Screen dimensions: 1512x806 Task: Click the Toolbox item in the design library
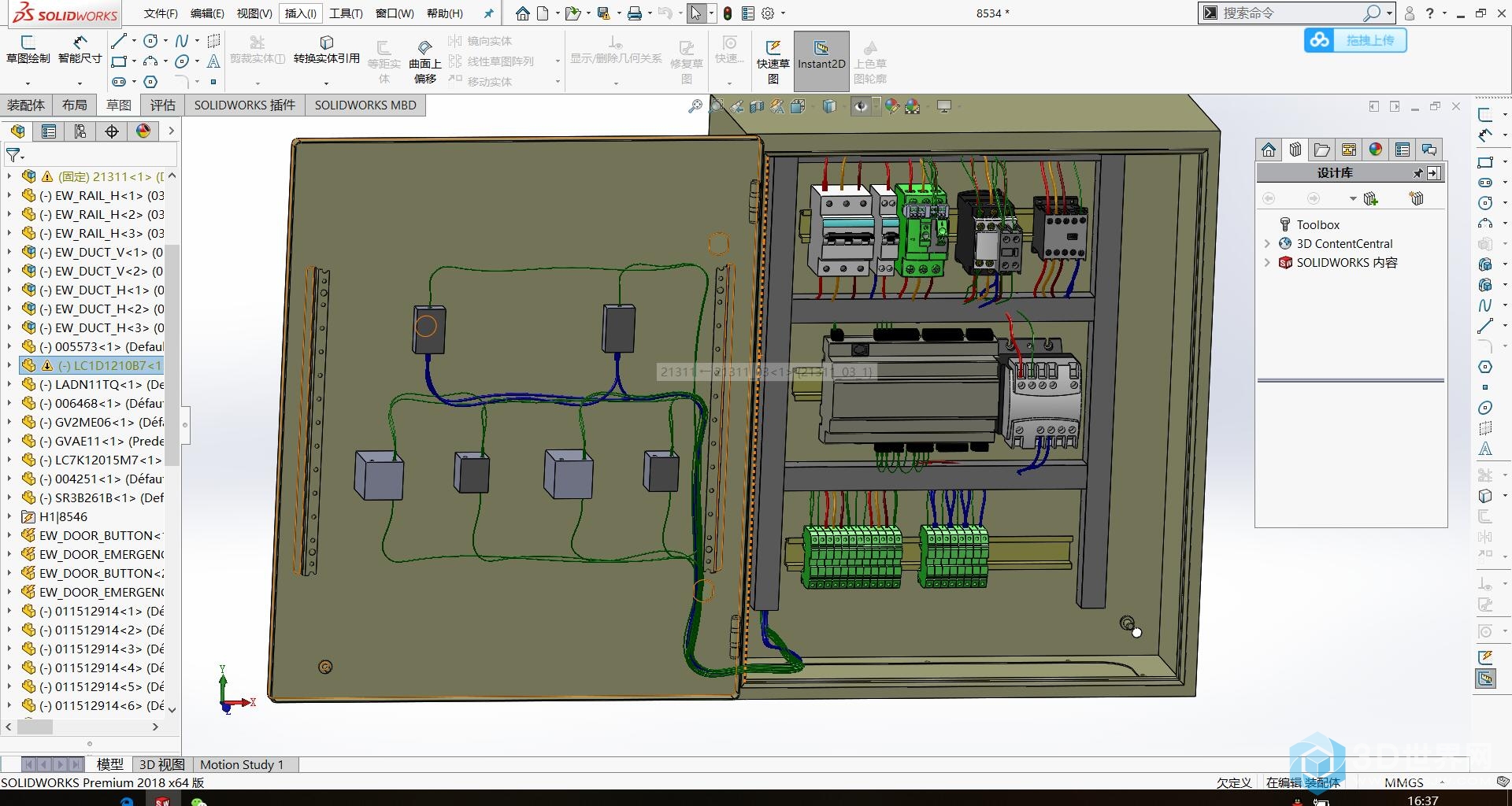[1317, 224]
